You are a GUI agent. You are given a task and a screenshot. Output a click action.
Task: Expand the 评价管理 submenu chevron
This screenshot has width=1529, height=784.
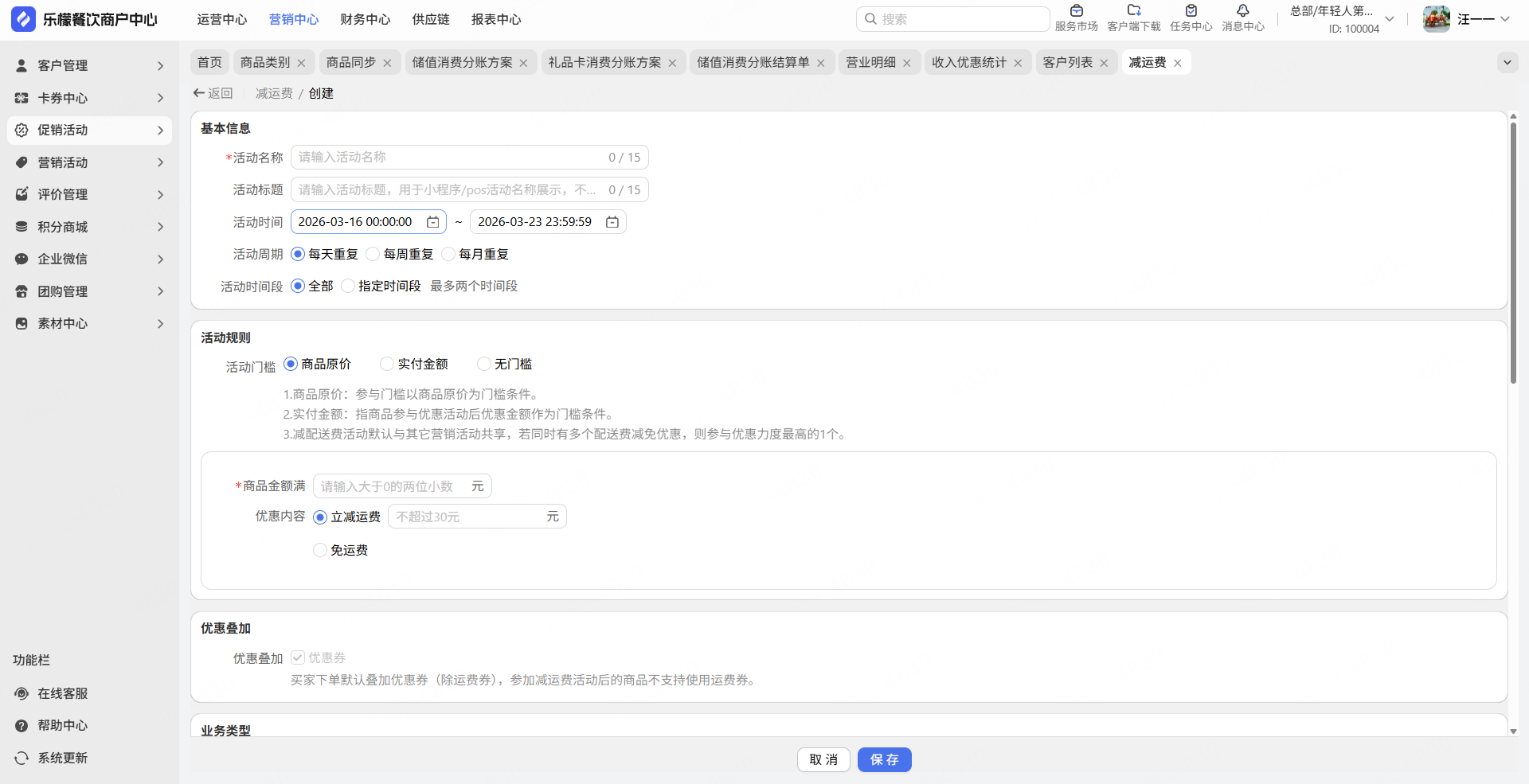point(160,195)
